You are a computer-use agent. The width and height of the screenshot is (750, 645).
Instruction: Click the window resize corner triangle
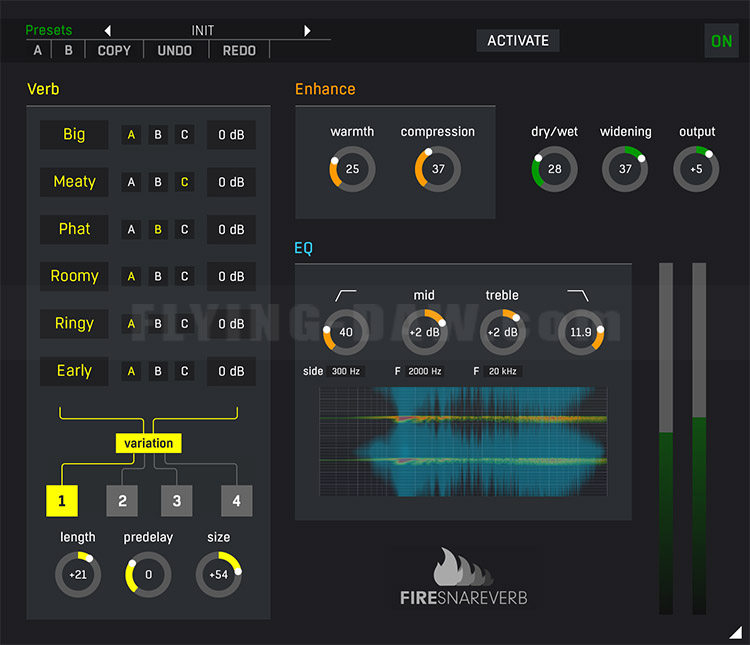(x=736, y=632)
